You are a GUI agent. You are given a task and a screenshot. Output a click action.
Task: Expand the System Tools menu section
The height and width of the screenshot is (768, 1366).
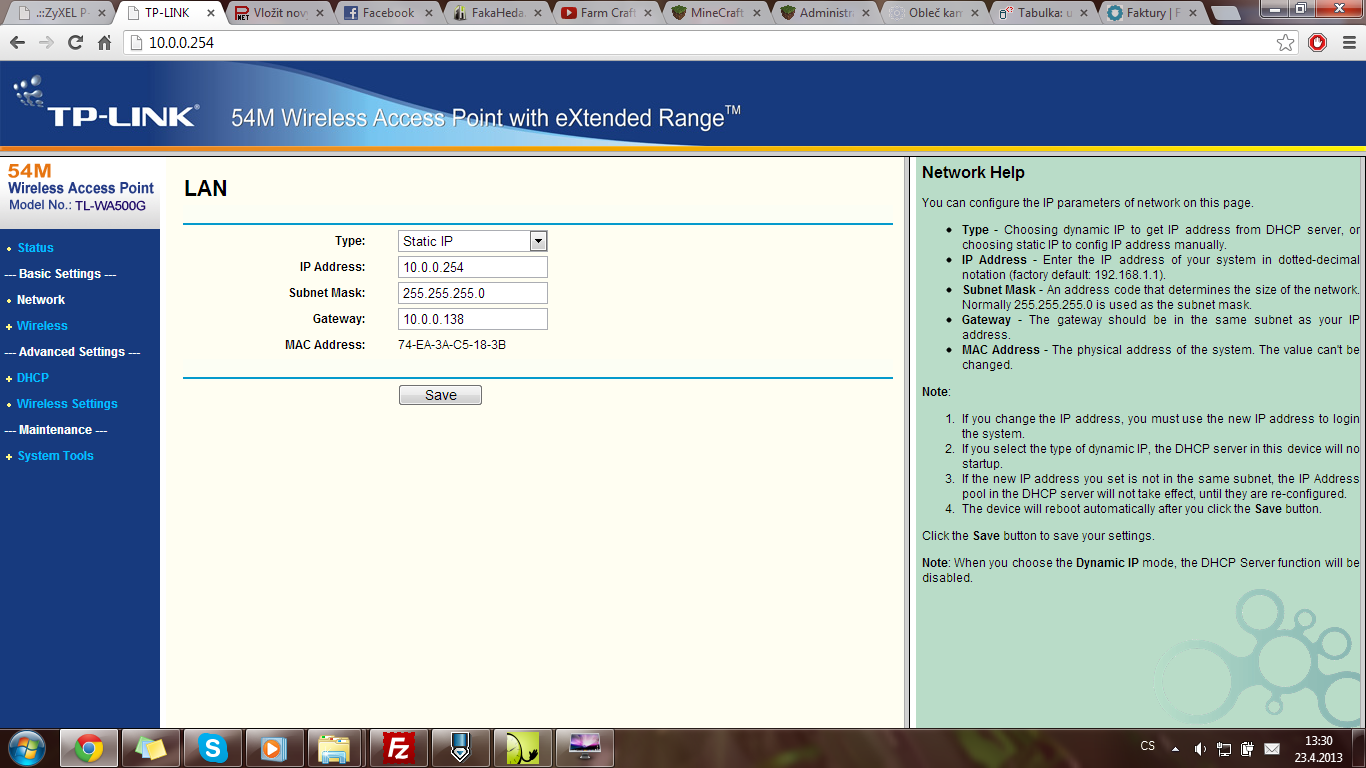point(56,456)
